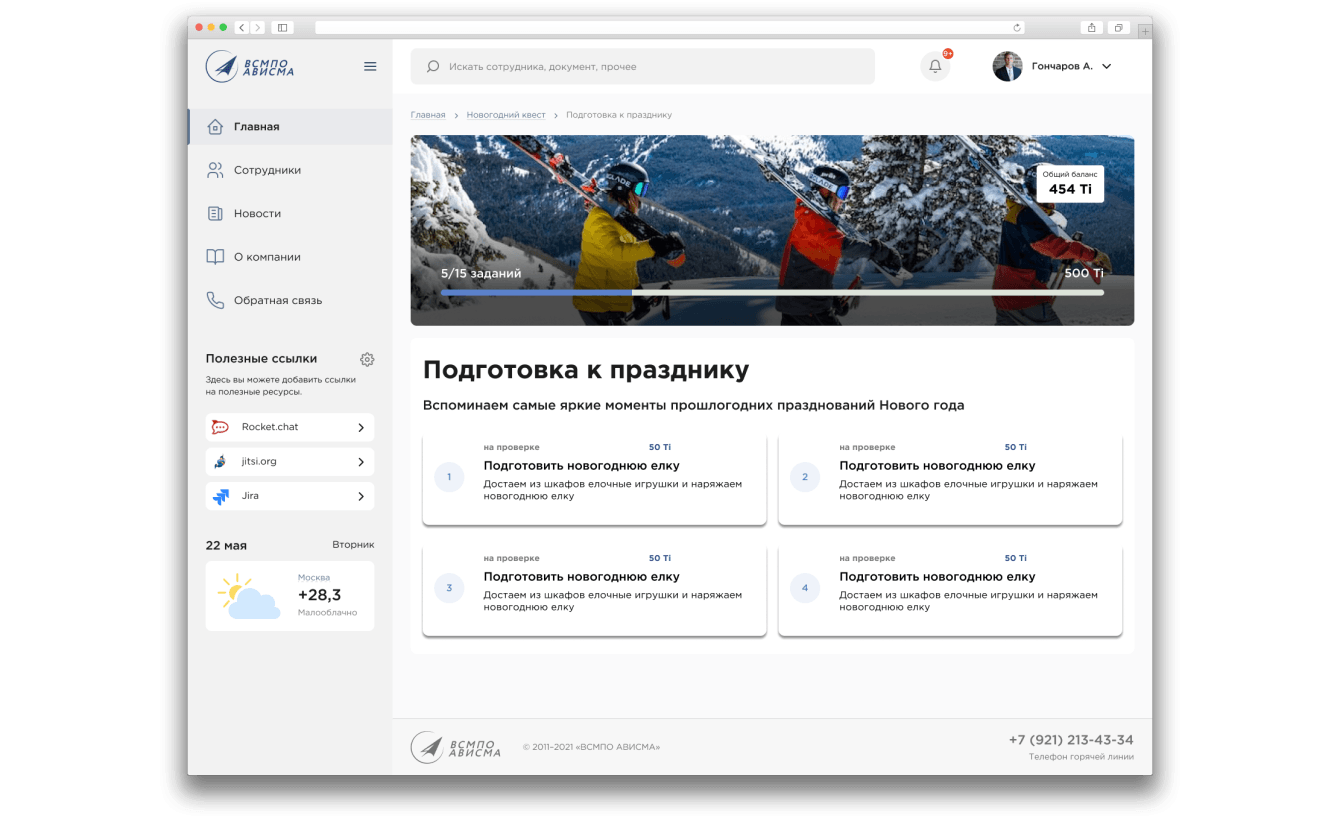The height and width of the screenshot is (818, 1340).
Task: Click the "5/15 заданий" progress label
Action: [481, 273]
